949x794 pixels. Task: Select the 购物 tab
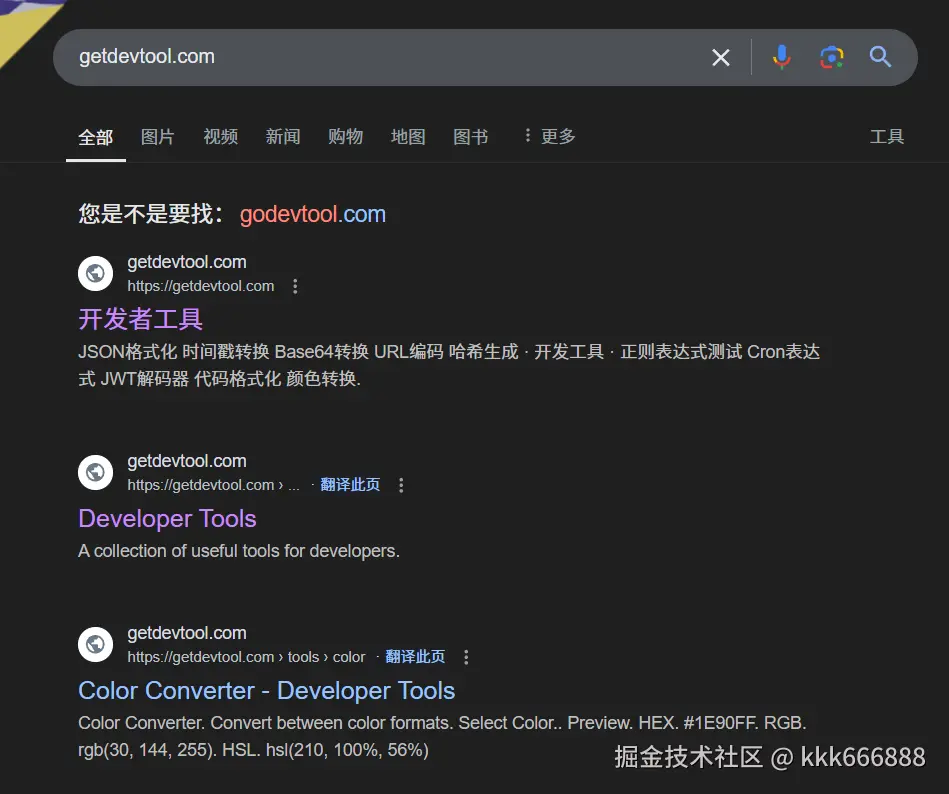345,136
